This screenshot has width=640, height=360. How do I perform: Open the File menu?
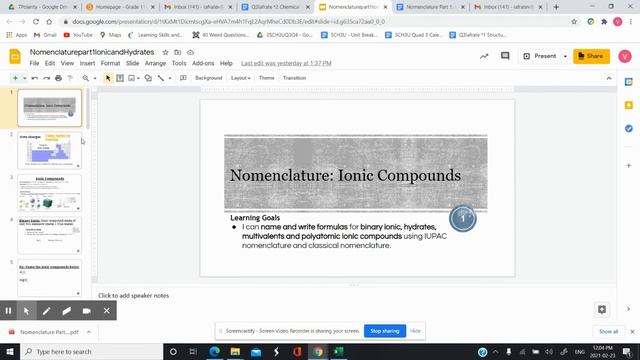34,63
